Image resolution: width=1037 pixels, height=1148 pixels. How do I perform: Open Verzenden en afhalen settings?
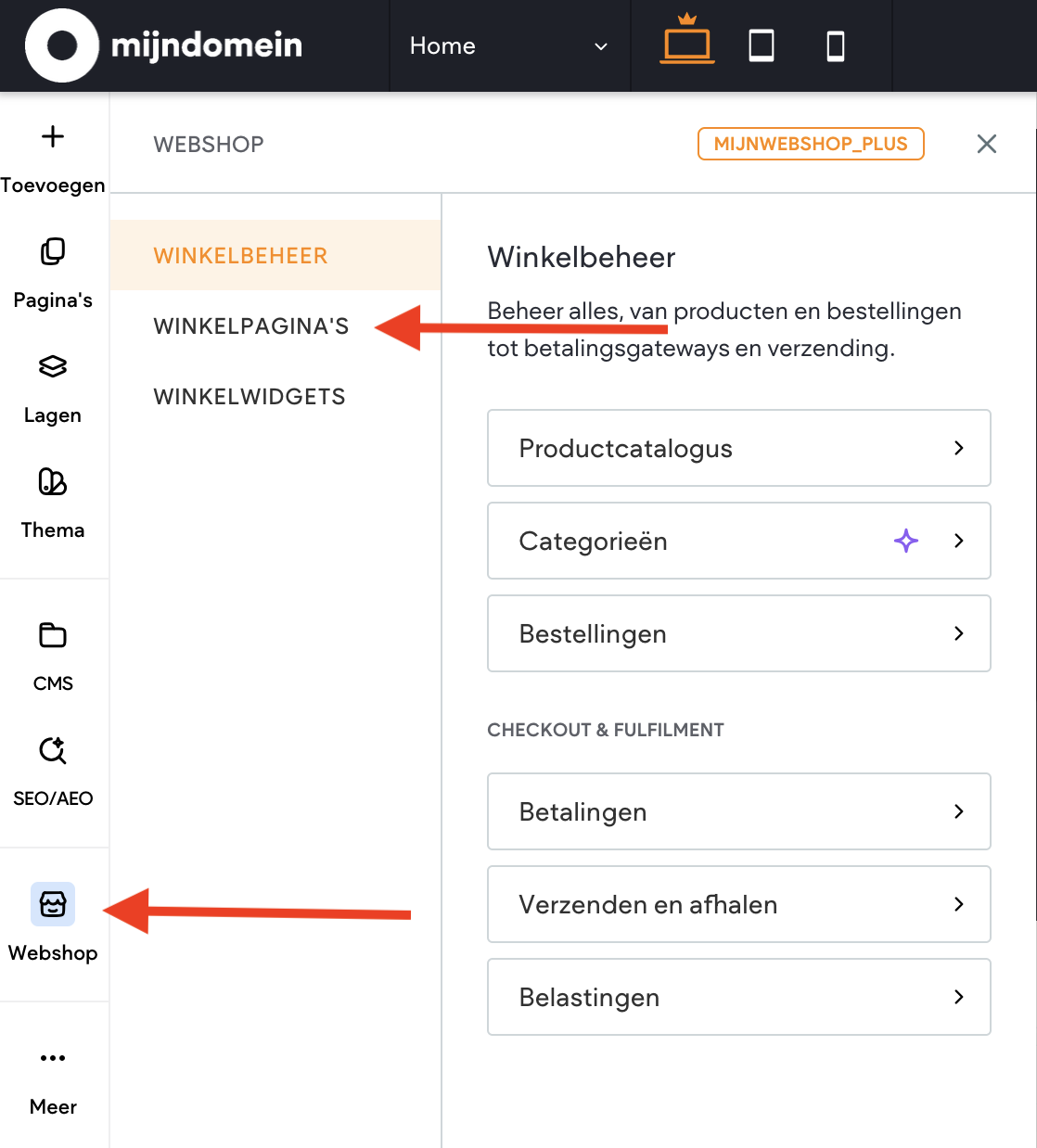[x=738, y=904]
